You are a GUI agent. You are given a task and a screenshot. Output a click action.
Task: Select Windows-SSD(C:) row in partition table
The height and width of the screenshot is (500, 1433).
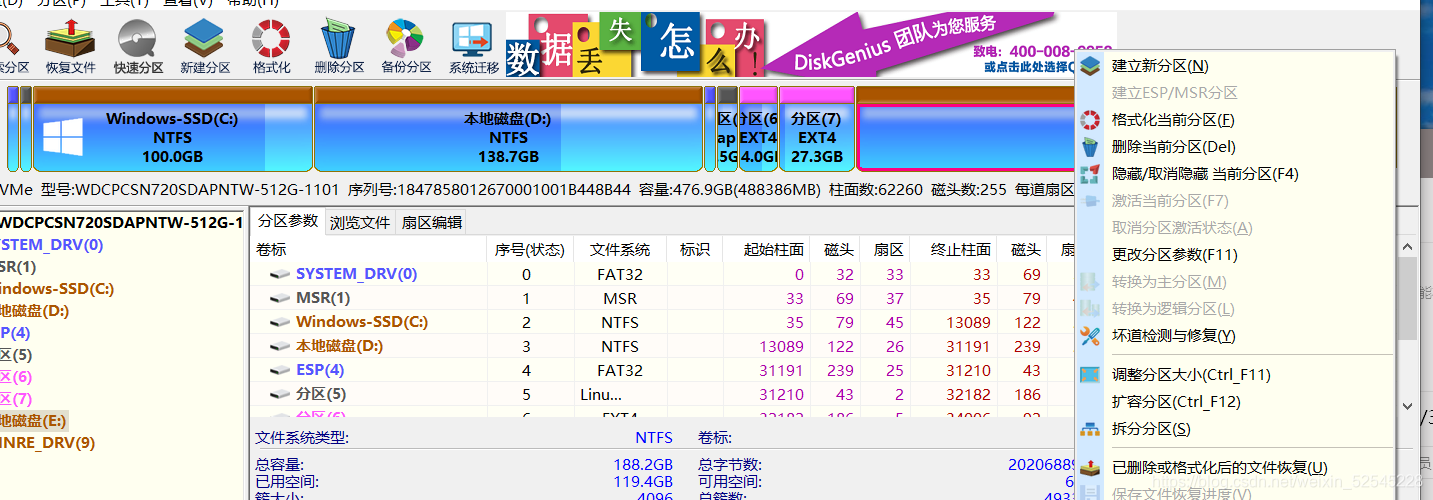pyautogui.click(x=660, y=322)
